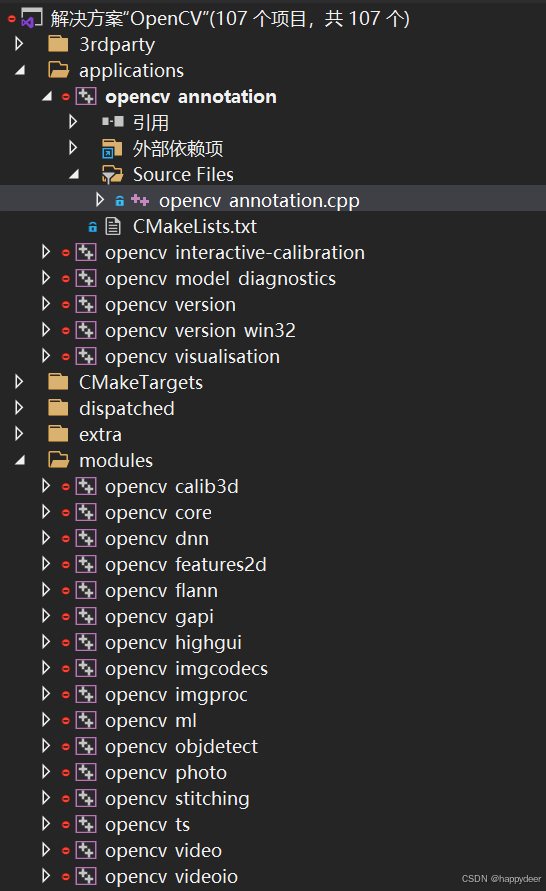
Task: Click the opencv_annotation project icon
Action: [86, 97]
